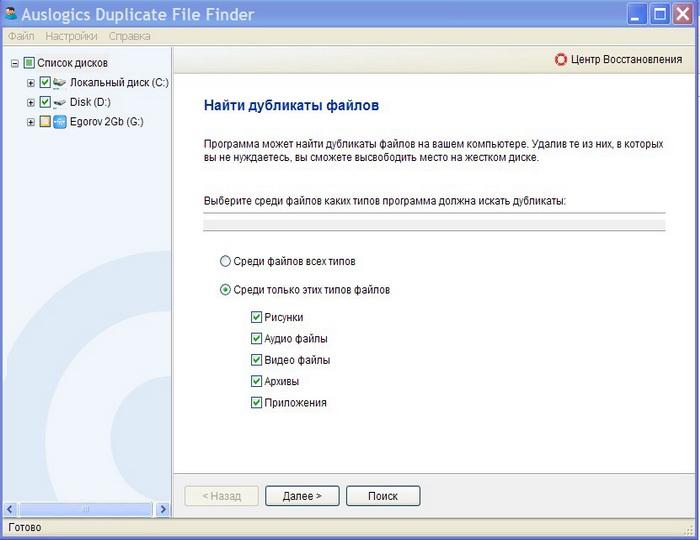
Task: Select Среди только этих типов файлов radio
Action: tap(225, 290)
